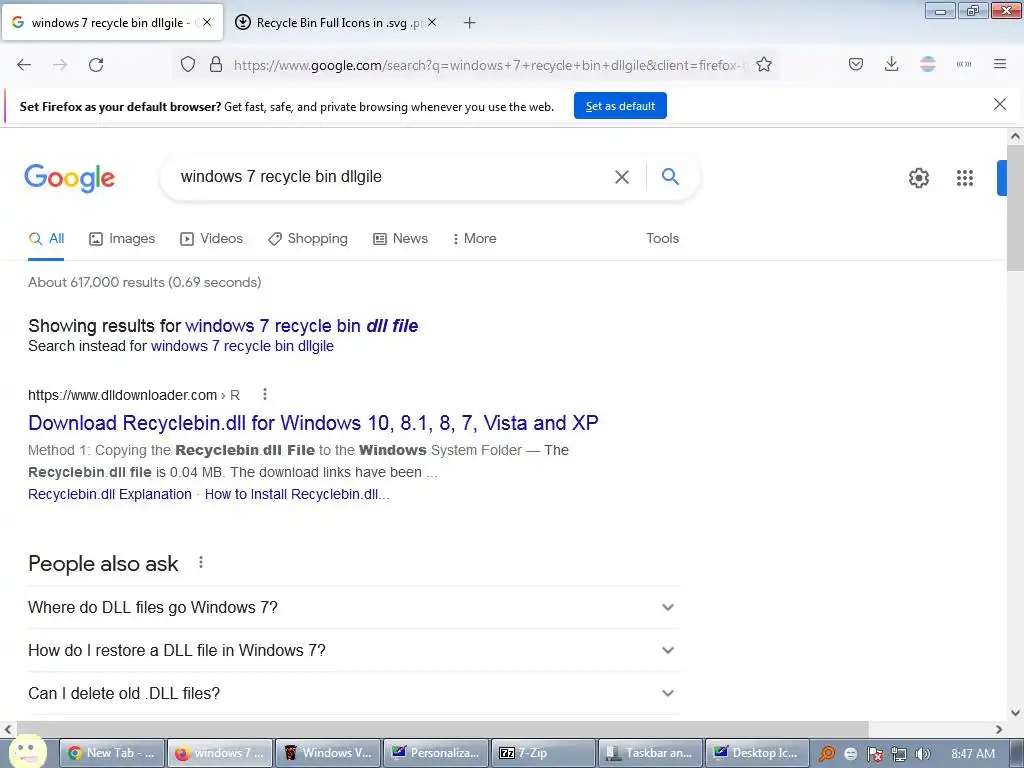Screen dimensions: 1024x768
Task: Click into the Google search input
Action: point(392,177)
